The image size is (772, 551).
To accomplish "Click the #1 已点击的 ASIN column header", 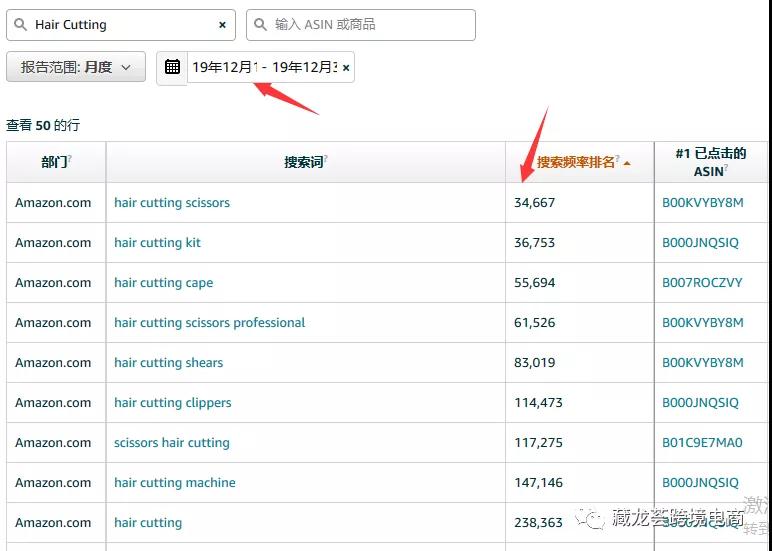I will click(710, 162).
